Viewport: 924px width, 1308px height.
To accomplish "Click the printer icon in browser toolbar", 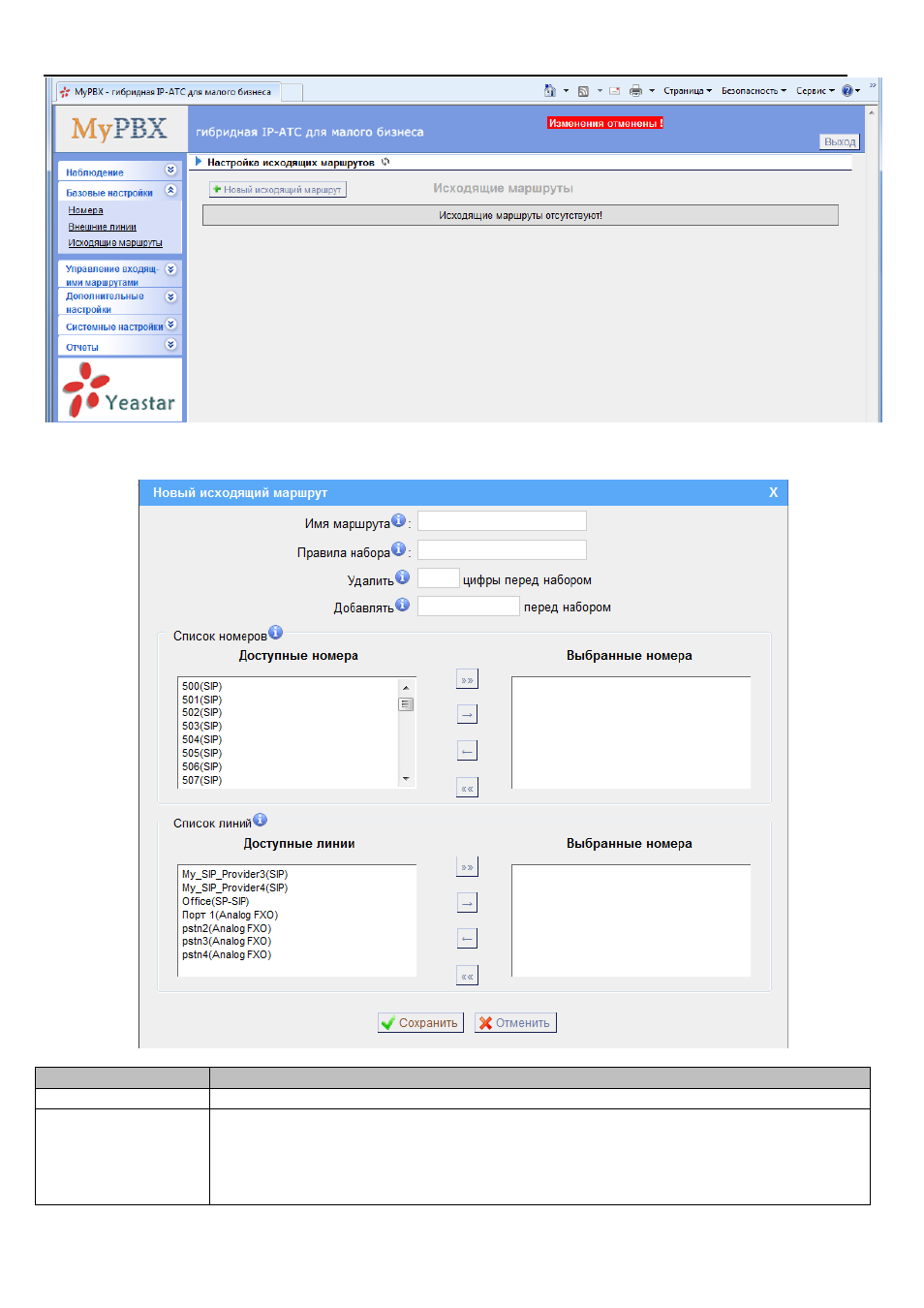I will (635, 91).
